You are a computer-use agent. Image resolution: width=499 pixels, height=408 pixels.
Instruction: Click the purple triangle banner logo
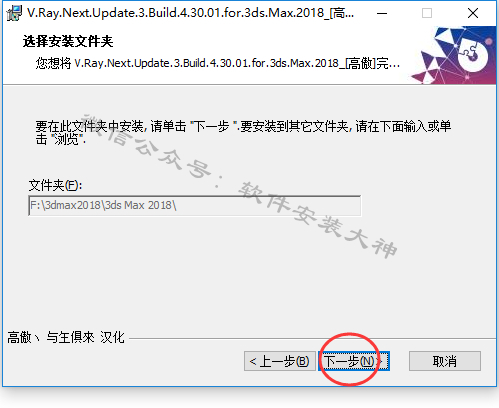tap(454, 55)
